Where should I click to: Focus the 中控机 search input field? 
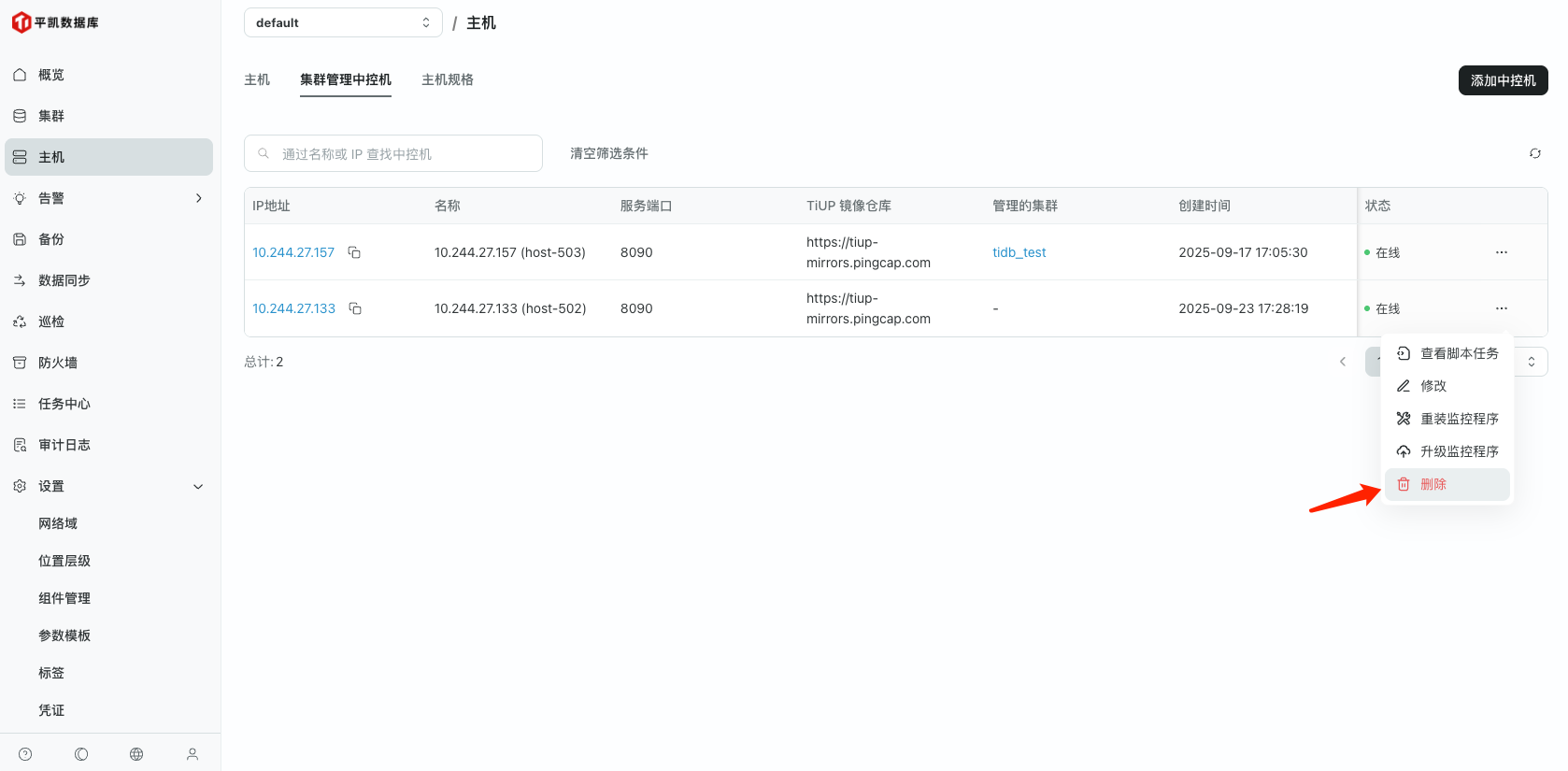[x=402, y=154]
